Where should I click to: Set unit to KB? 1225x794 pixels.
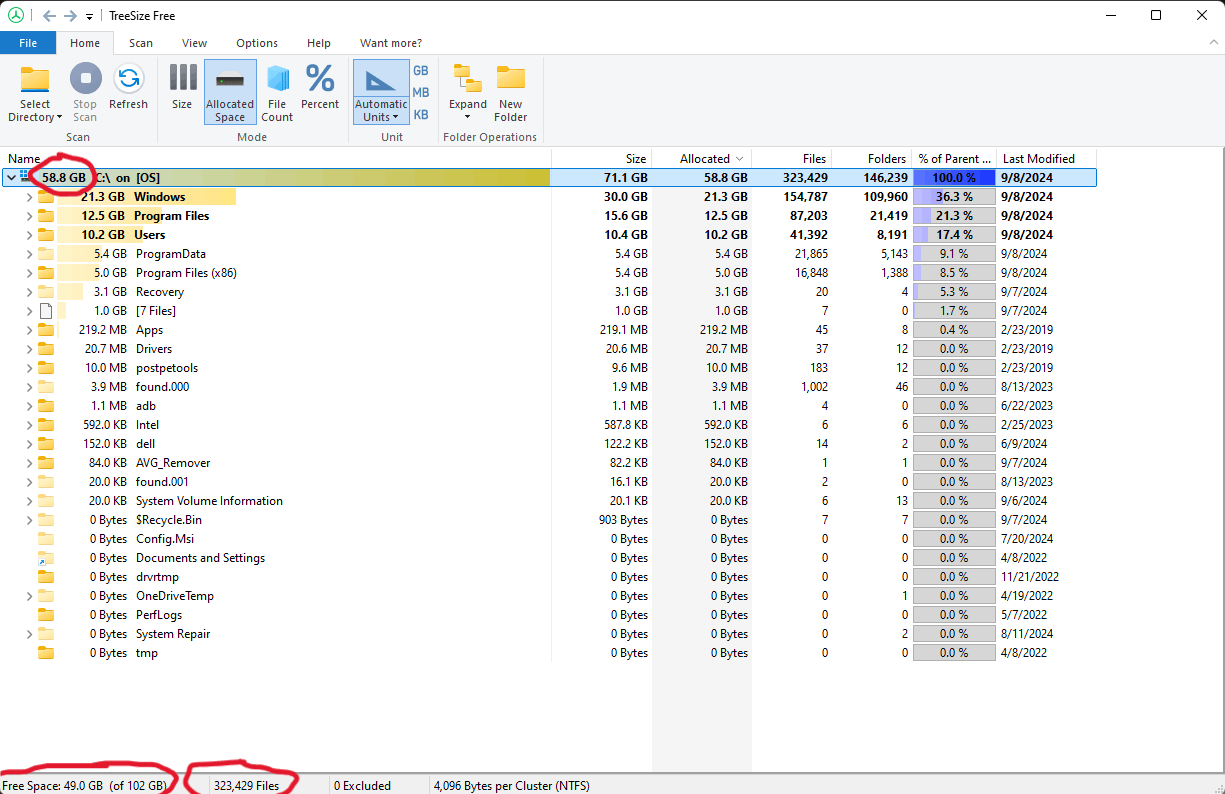coord(421,115)
